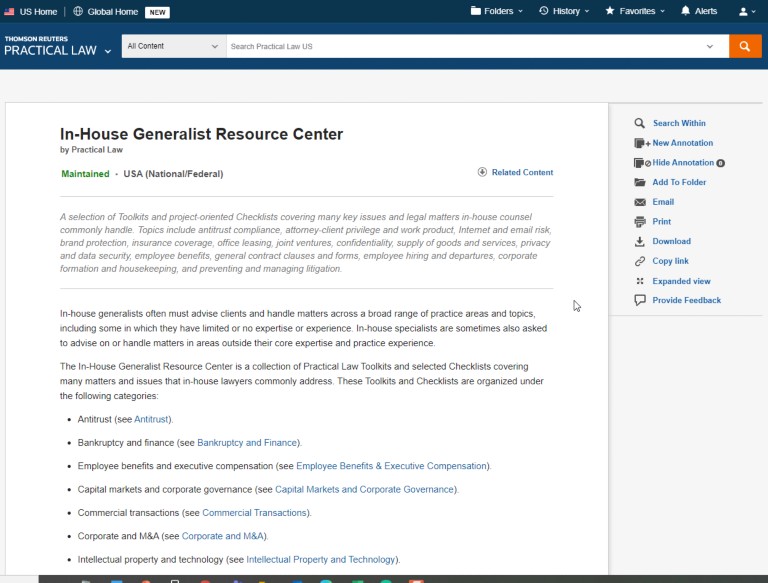The width and height of the screenshot is (768, 583).
Task: Open the Alerts menu item
Action: [x=706, y=11]
